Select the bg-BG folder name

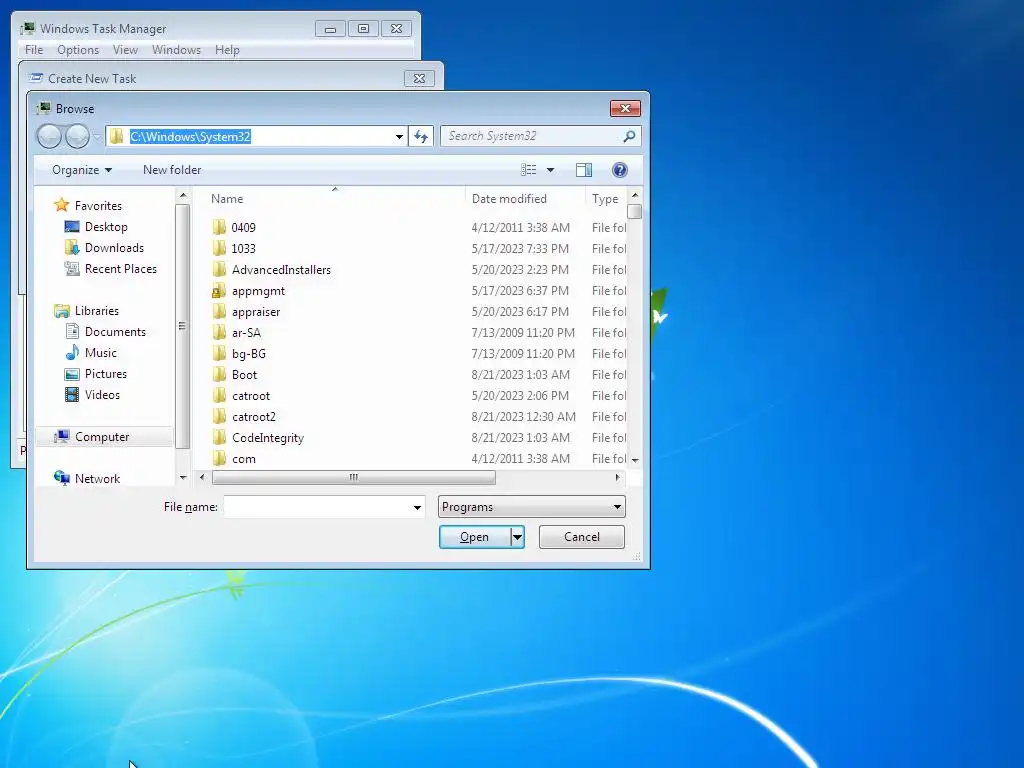tap(249, 353)
